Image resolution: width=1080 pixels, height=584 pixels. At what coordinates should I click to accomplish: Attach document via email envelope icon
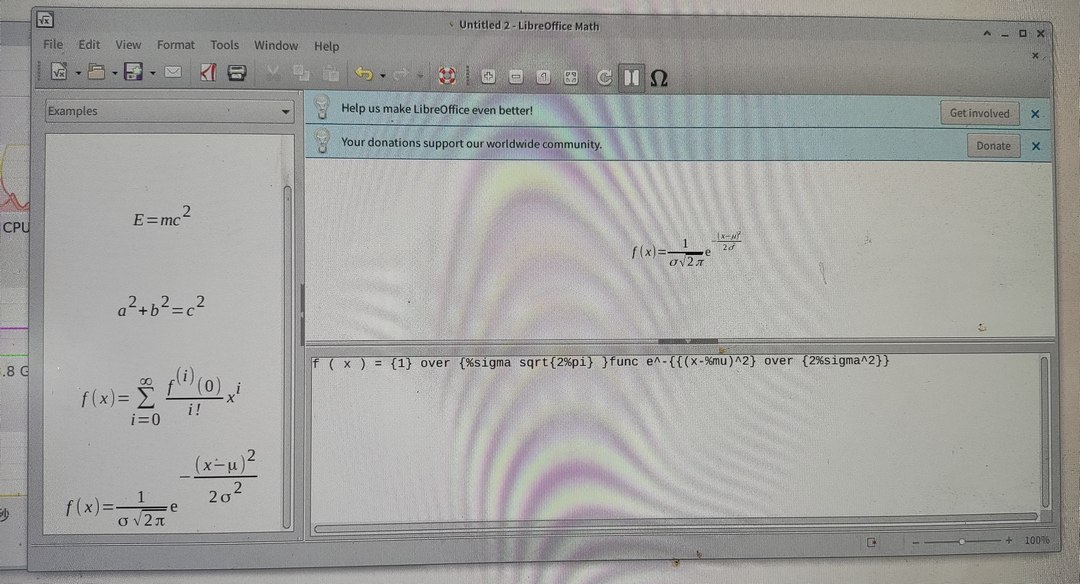tap(174, 72)
